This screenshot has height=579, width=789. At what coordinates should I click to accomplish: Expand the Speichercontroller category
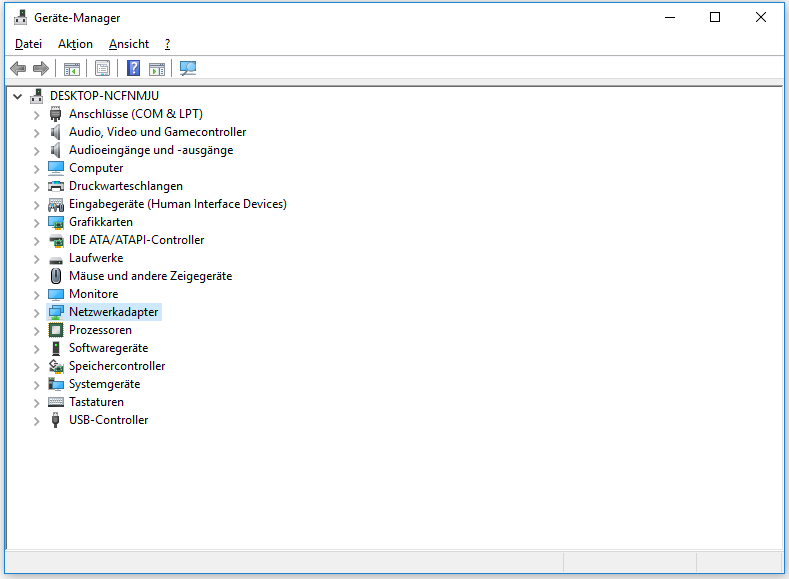pyautogui.click(x=36, y=367)
